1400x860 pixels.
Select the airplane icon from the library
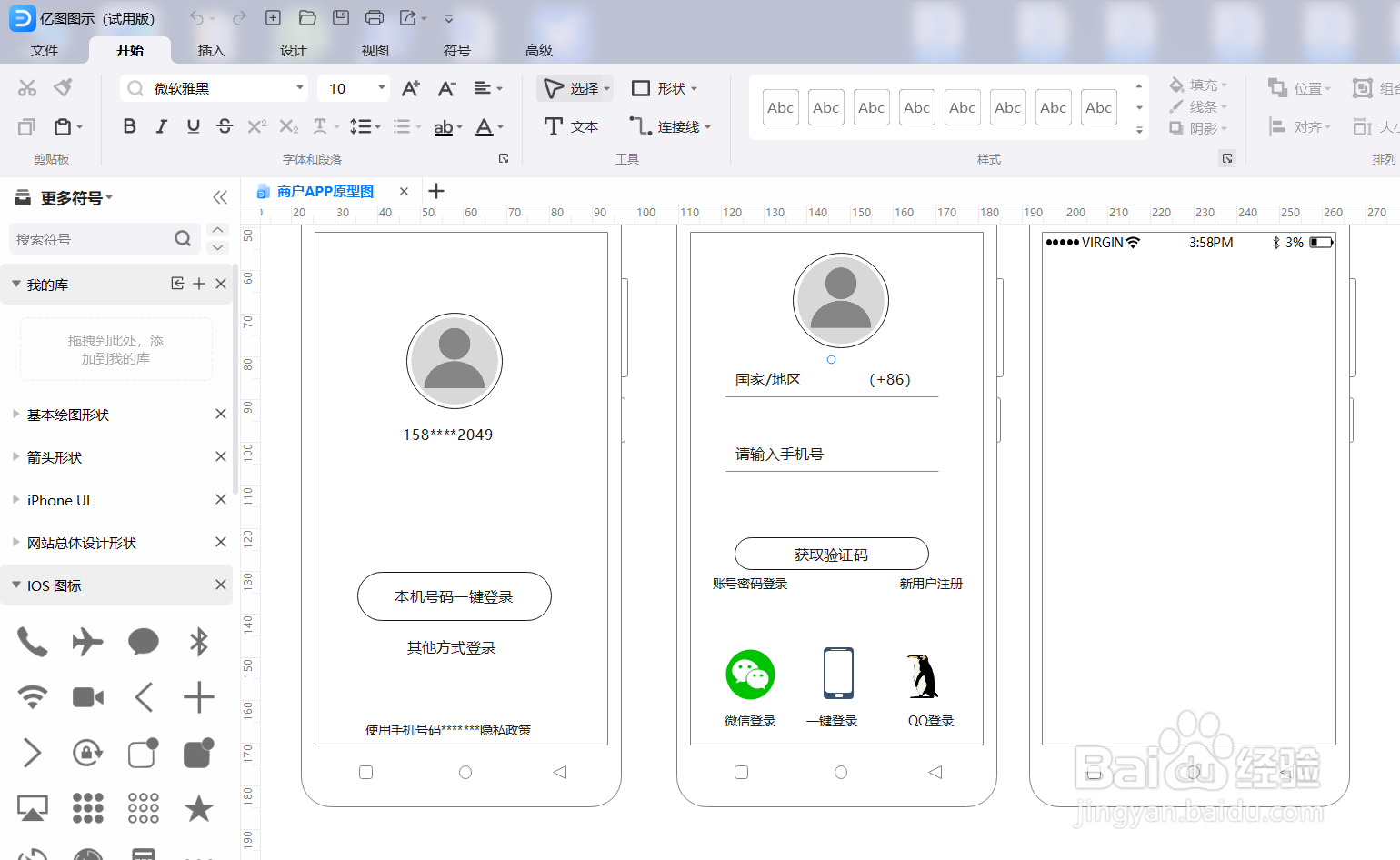[x=87, y=642]
